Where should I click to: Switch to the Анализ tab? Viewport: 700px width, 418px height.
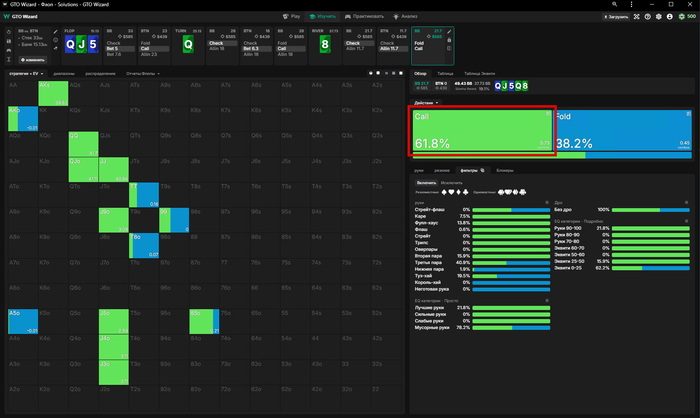pyautogui.click(x=404, y=17)
